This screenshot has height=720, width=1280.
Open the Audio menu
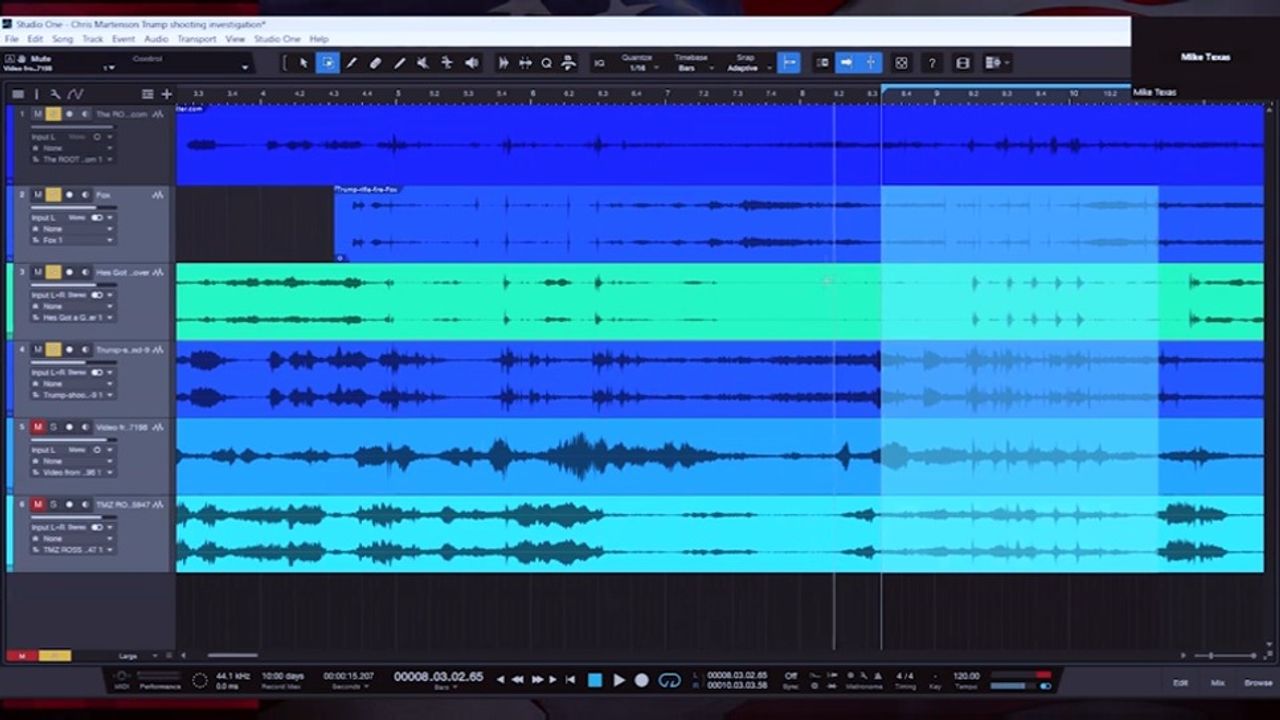[x=156, y=39]
